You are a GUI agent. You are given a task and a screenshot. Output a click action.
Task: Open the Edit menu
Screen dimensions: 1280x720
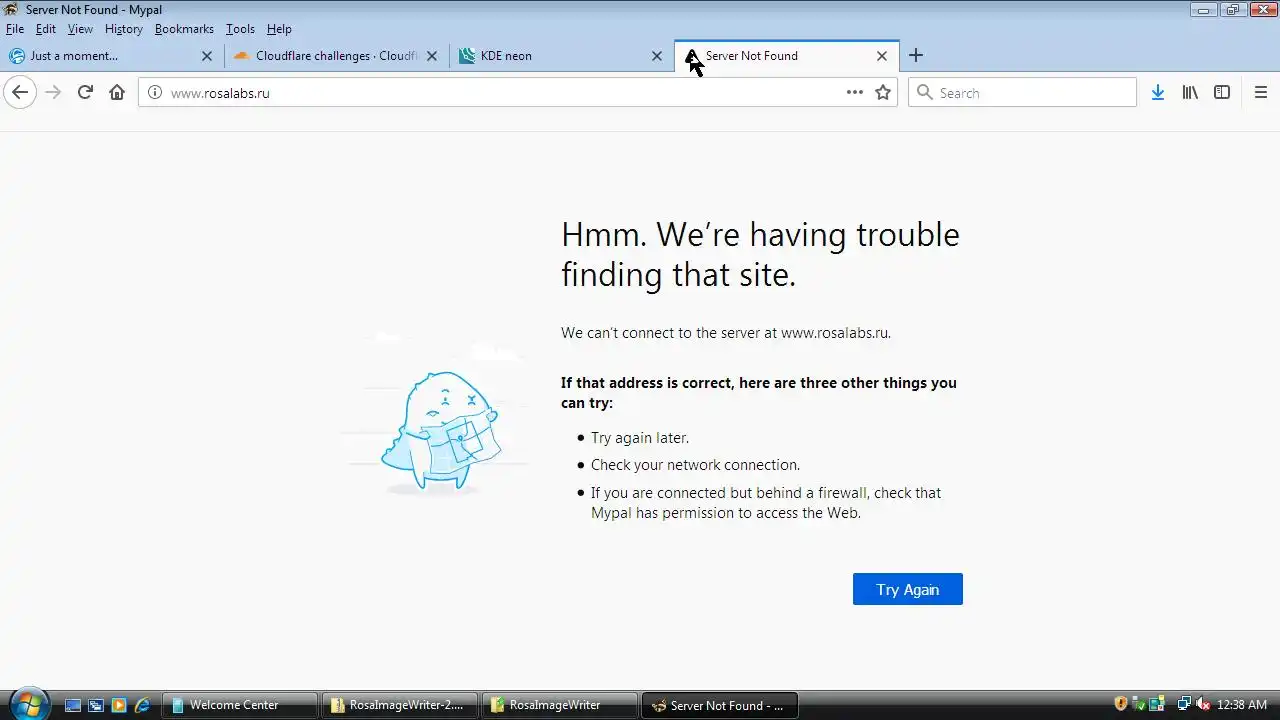point(46,29)
